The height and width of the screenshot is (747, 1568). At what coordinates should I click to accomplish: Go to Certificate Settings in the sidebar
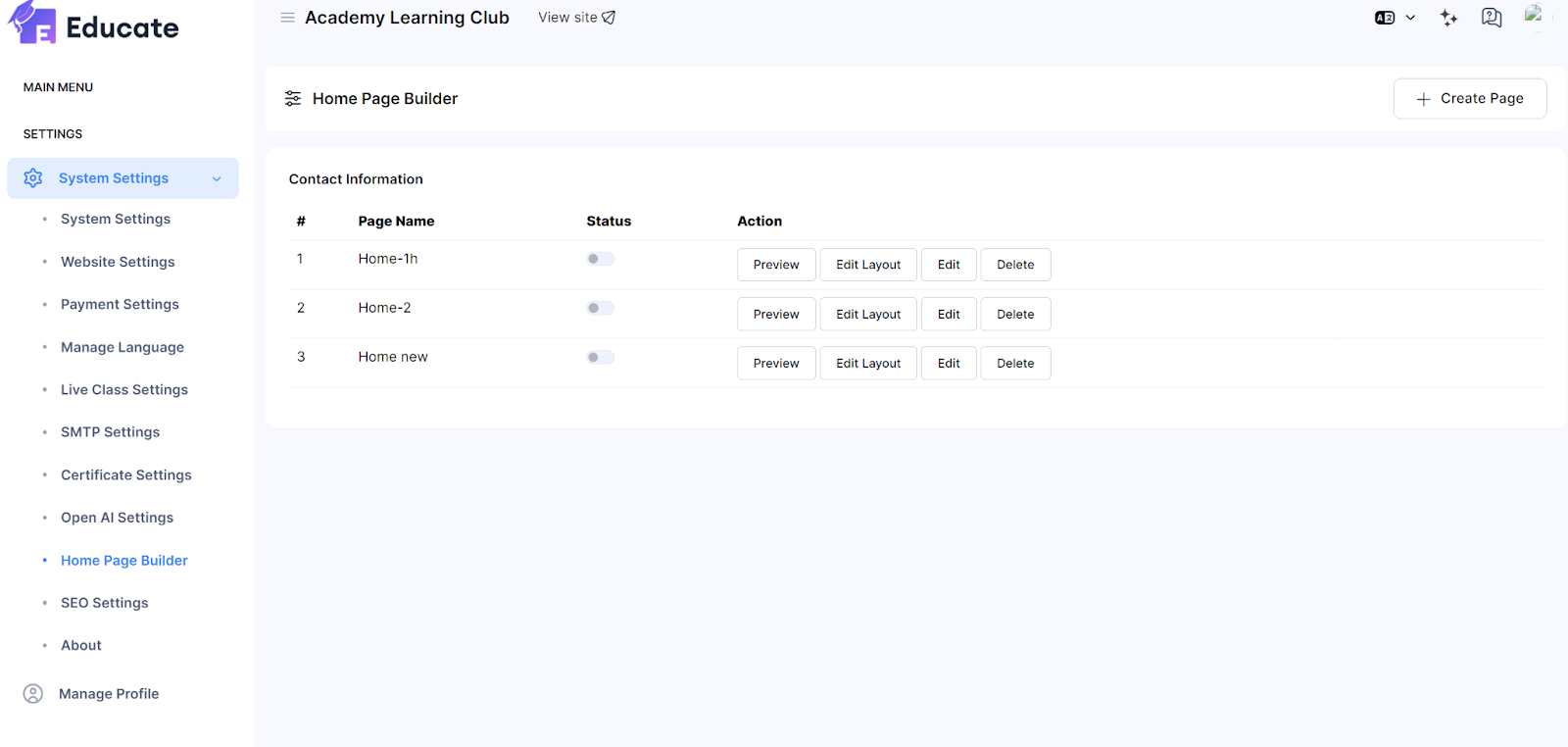[125, 475]
